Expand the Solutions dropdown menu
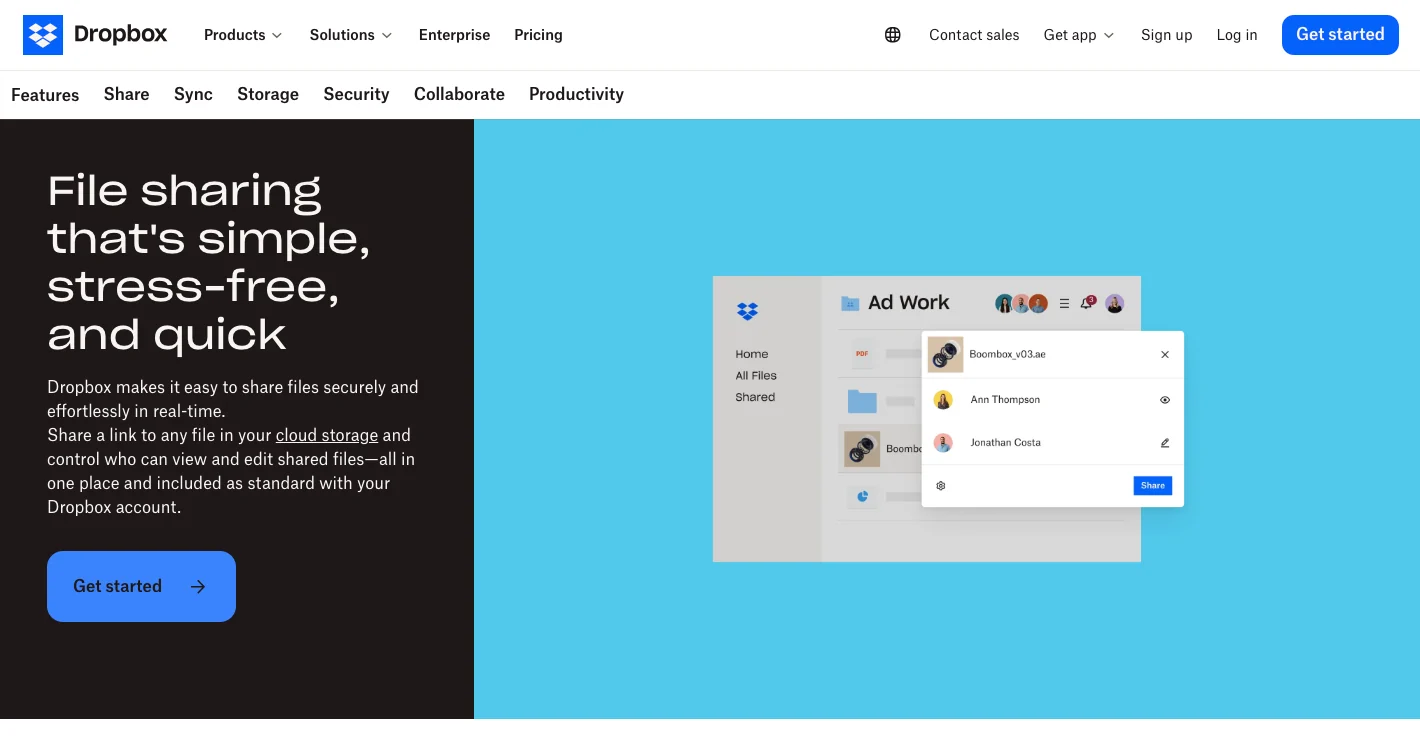 [x=351, y=35]
